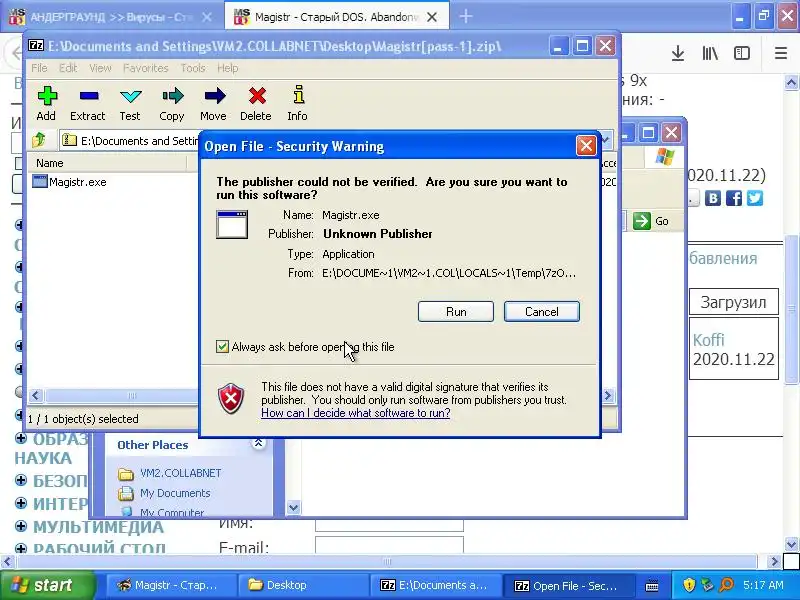Open VM2.COLLABNET in Other Places

181,473
